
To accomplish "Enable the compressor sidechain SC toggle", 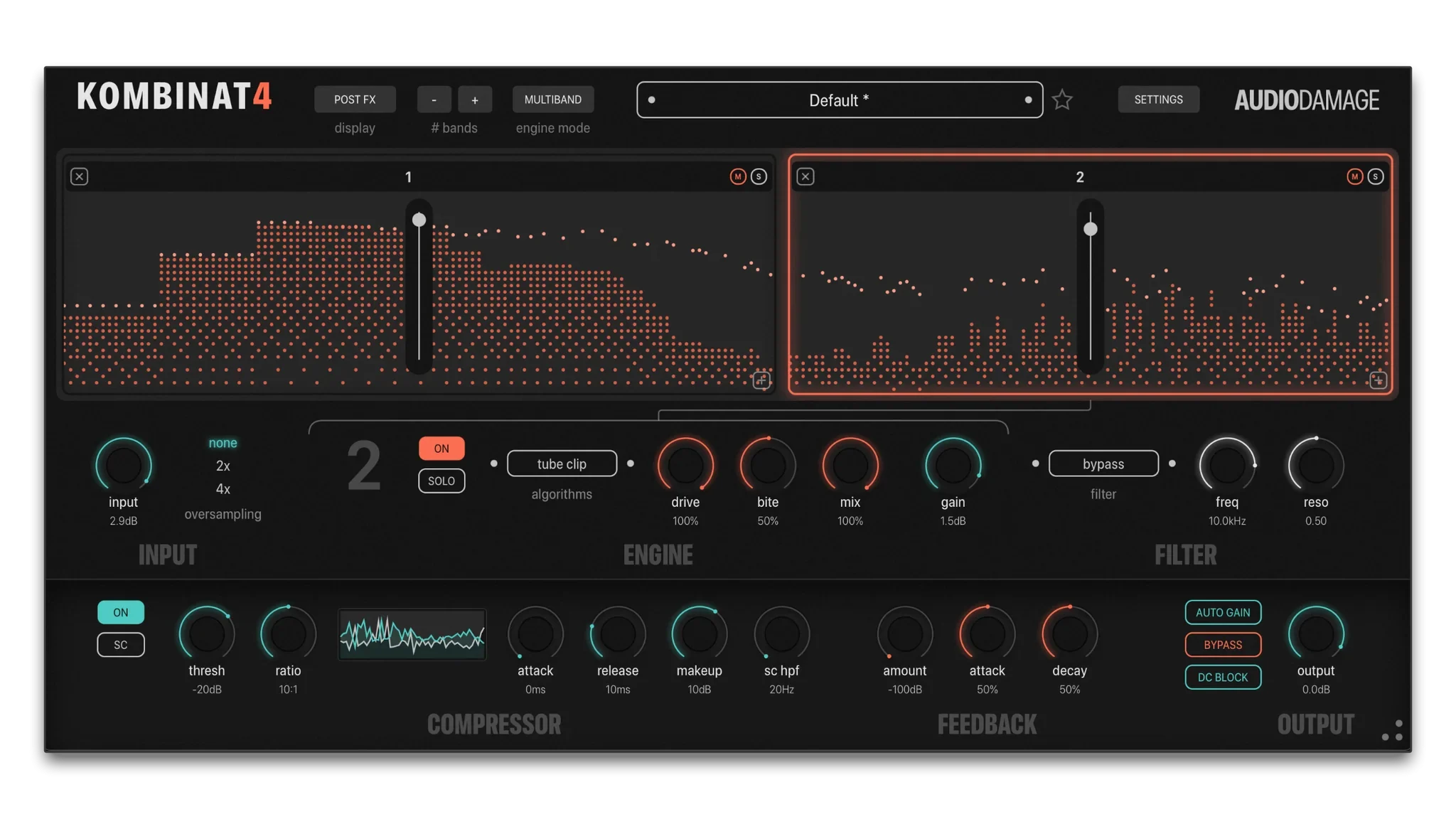I will (121, 644).
